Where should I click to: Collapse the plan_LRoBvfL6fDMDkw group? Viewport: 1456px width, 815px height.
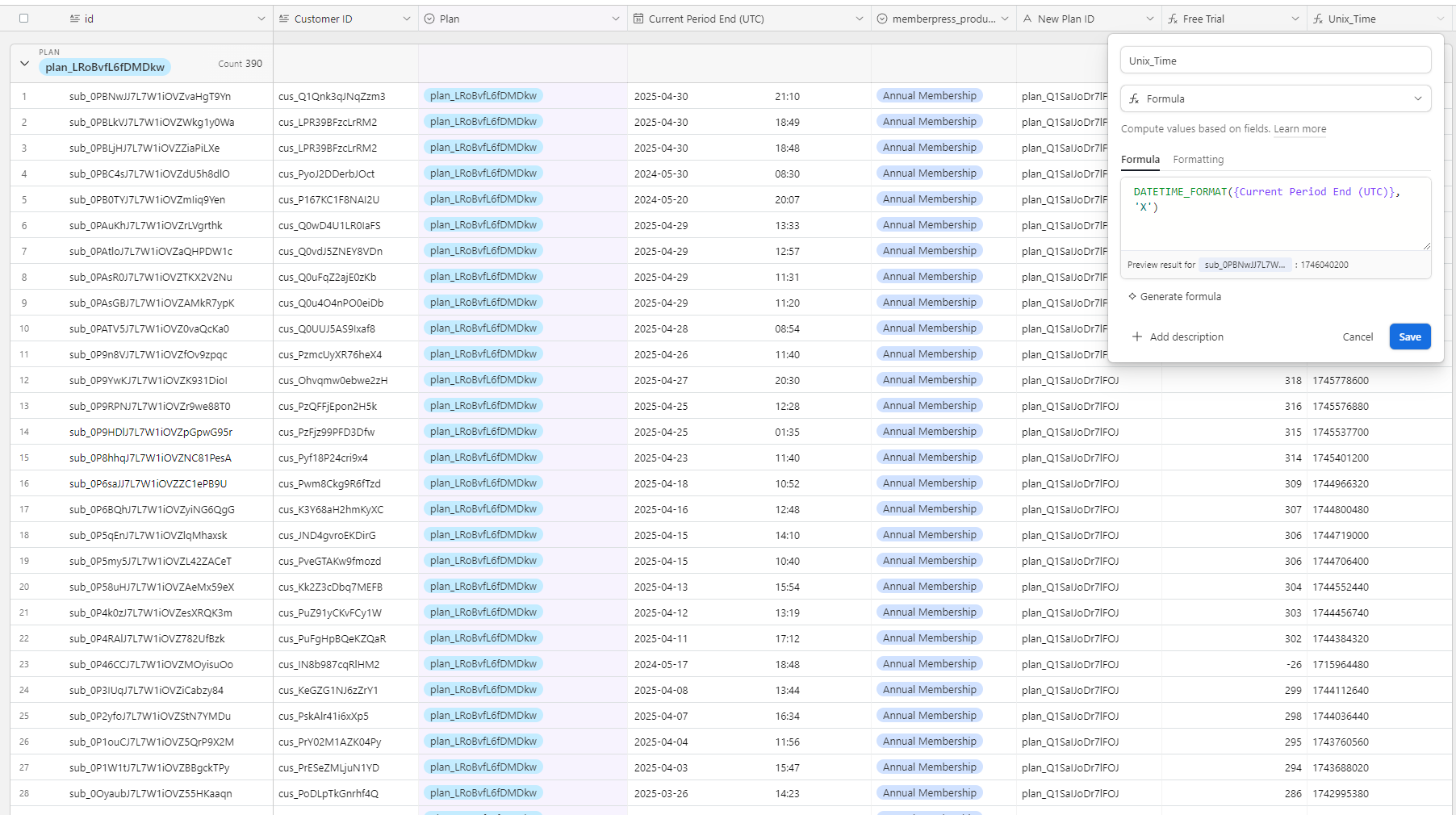click(x=24, y=64)
